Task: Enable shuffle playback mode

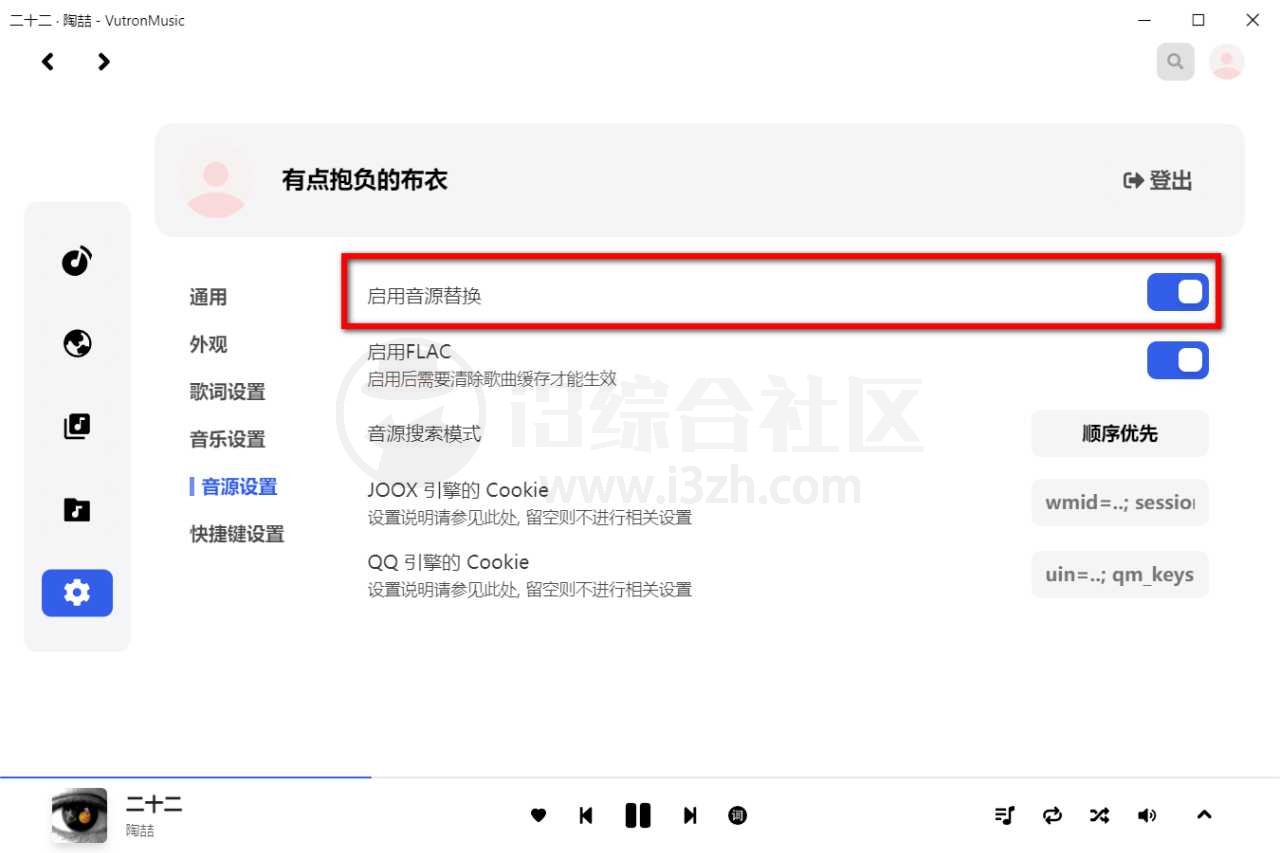Action: point(1099,815)
